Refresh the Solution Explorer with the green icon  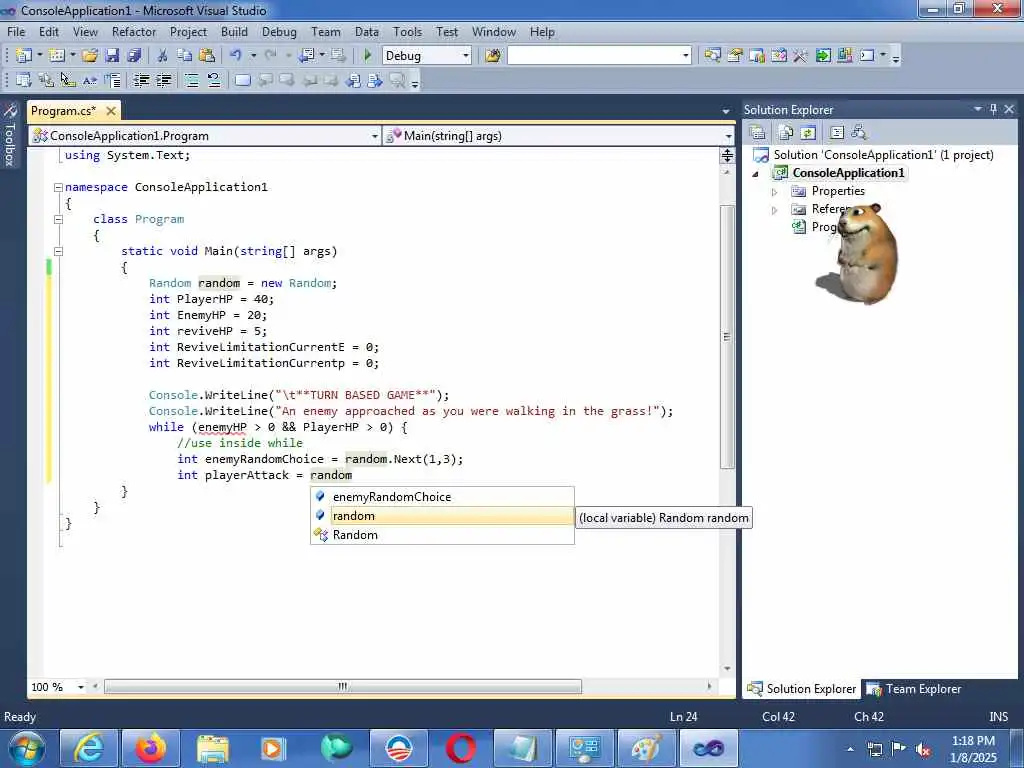tap(808, 133)
